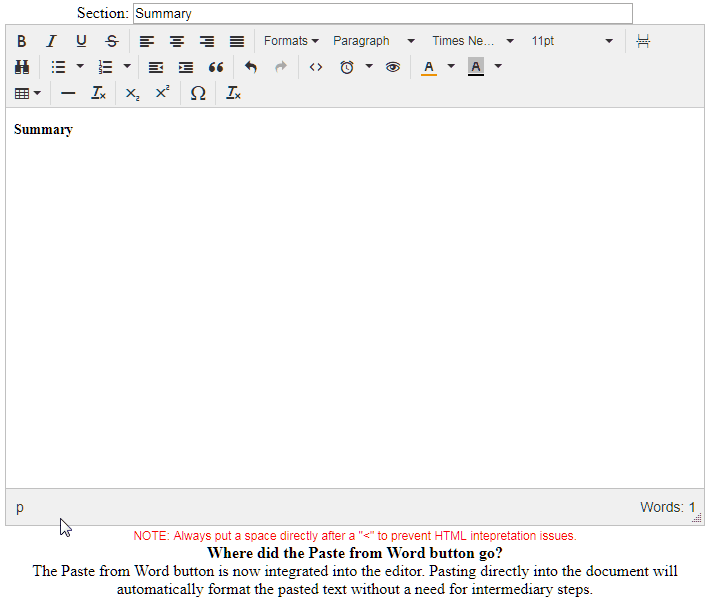The height and width of the screenshot is (601, 718).
Task: Open the source code view
Action: click(x=316, y=67)
